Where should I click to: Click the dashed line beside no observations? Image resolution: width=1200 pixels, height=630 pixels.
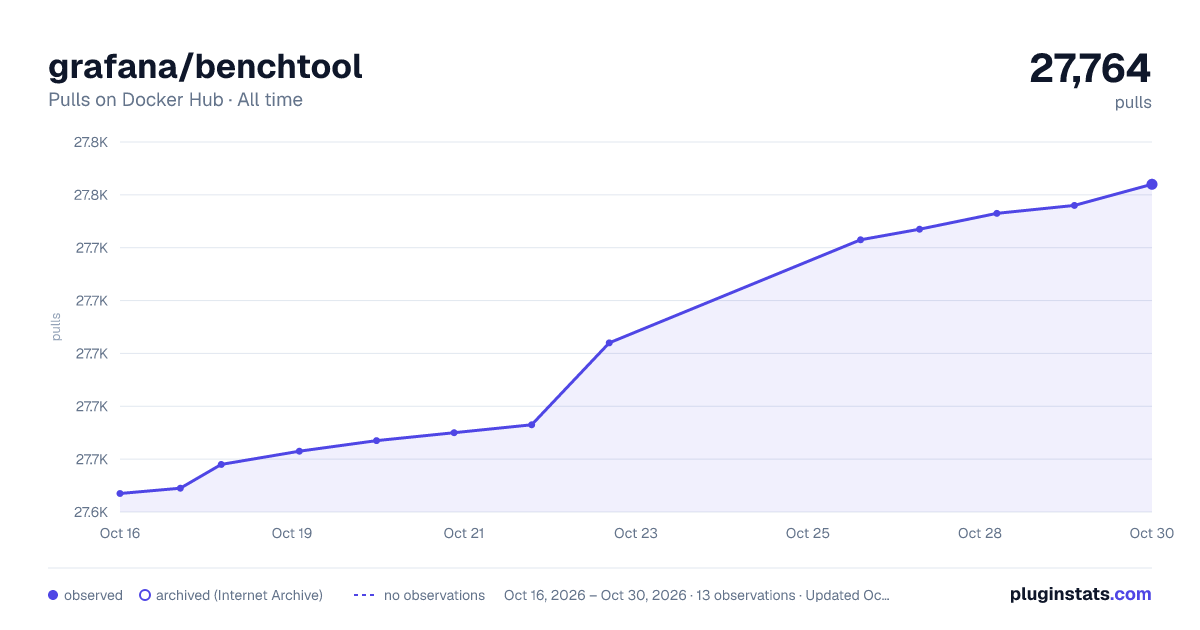pos(364,595)
